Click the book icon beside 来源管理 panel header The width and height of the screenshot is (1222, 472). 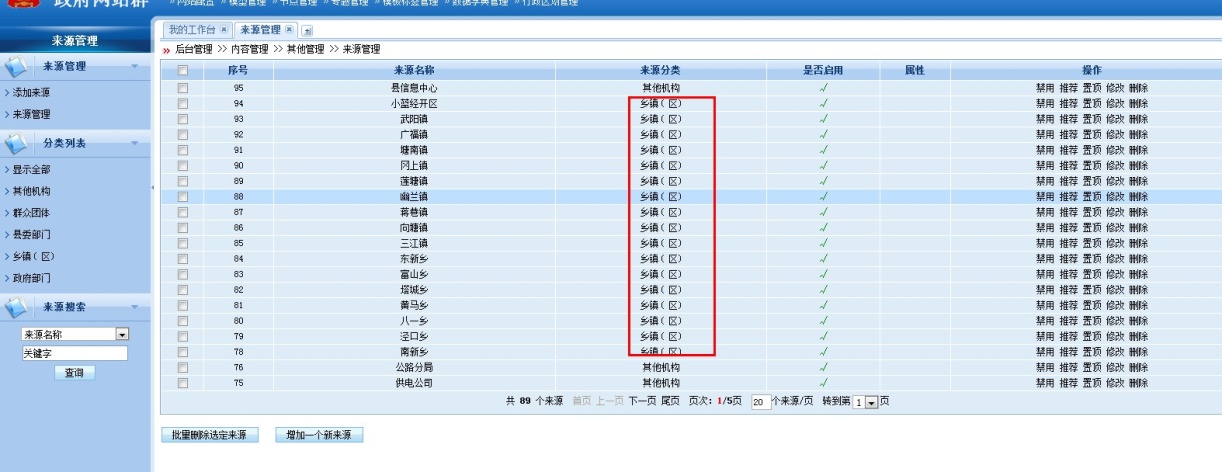tap(17, 67)
